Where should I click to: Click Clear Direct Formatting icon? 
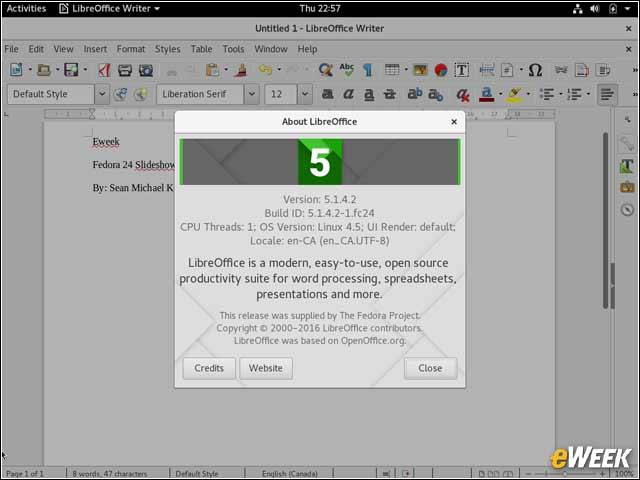pos(462,95)
